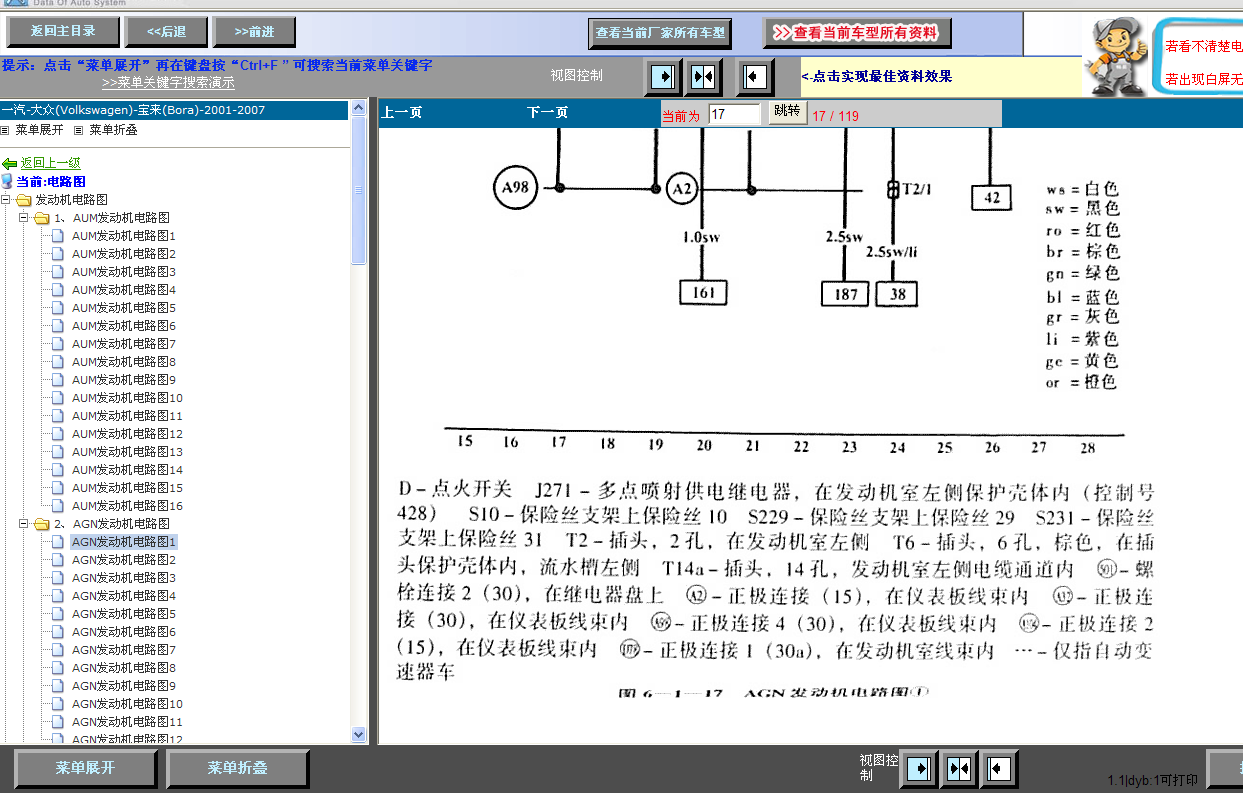Select the 发动机电路图 folder
Viewport: 1243px width, 793px height.
point(72,200)
